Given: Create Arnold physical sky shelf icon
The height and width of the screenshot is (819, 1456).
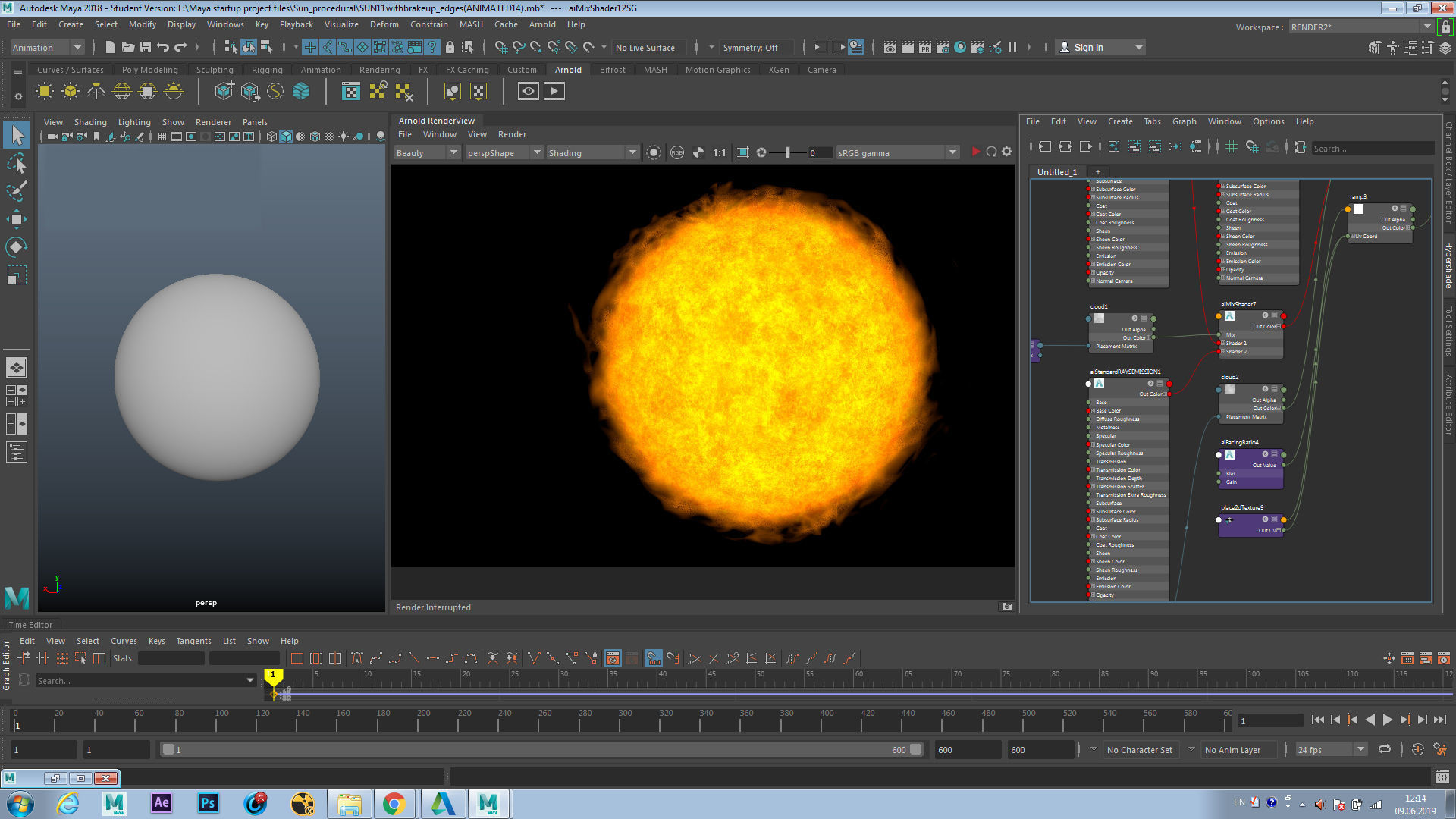Looking at the screenshot, I should (x=174, y=92).
